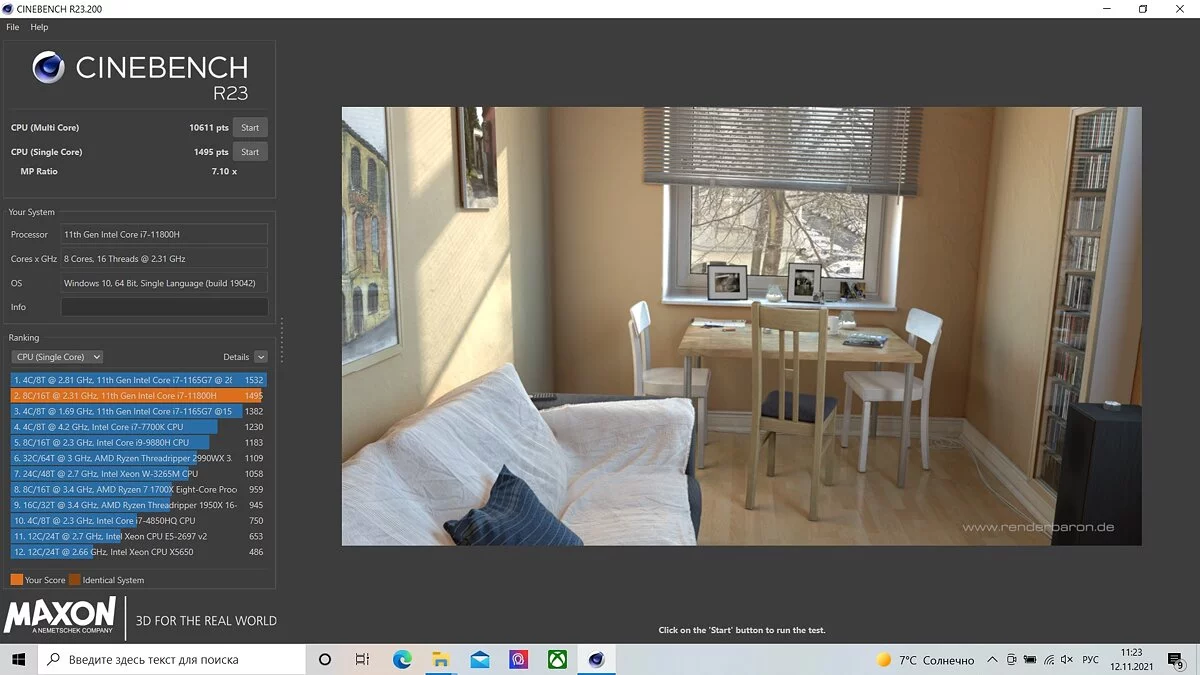Screen dimensions: 1200x675
Task: Open the Xbox app in taskbar
Action: pos(557,660)
